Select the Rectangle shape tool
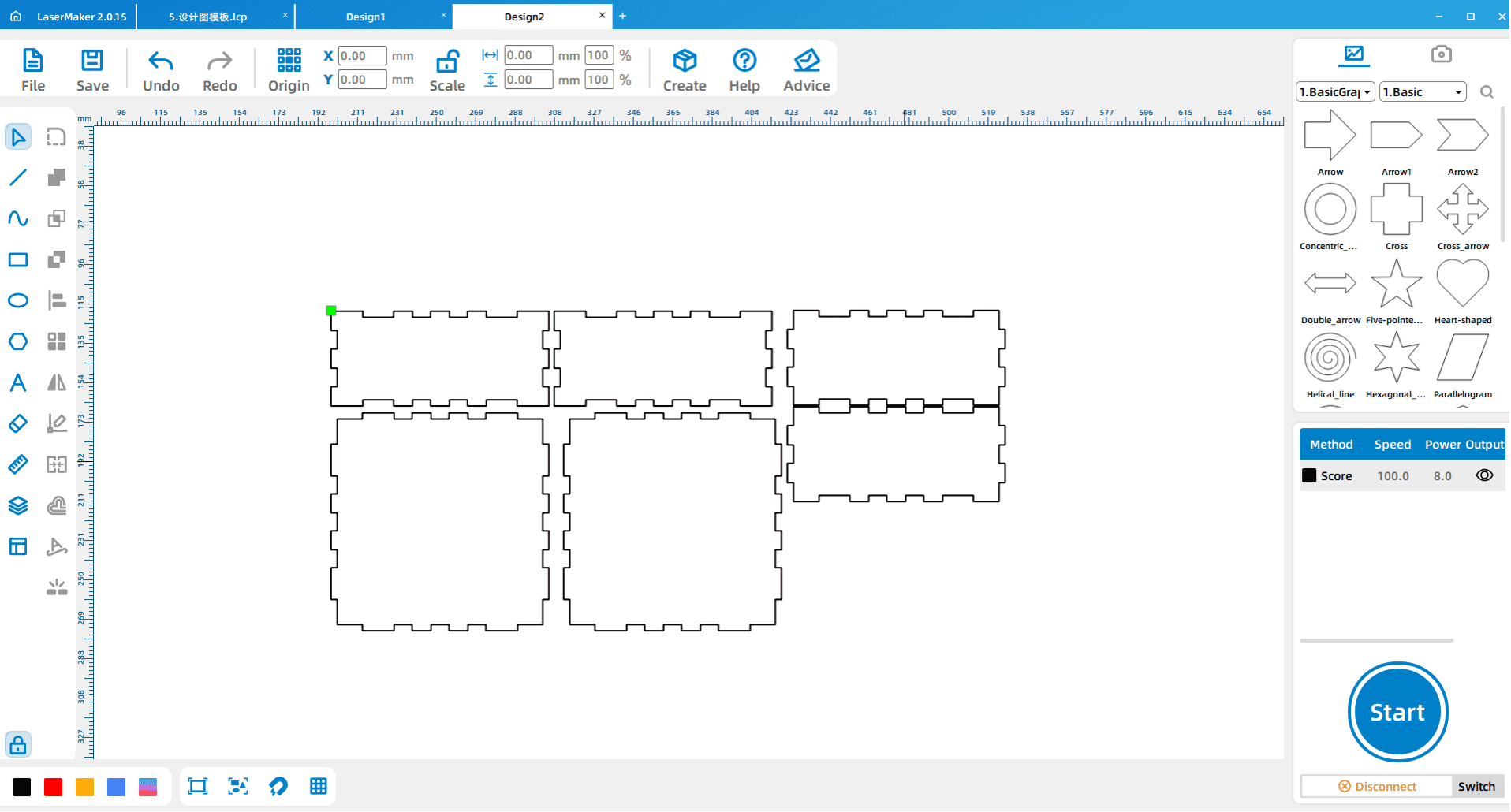Viewport: 1511px width, 812px height. click(18, 260)
